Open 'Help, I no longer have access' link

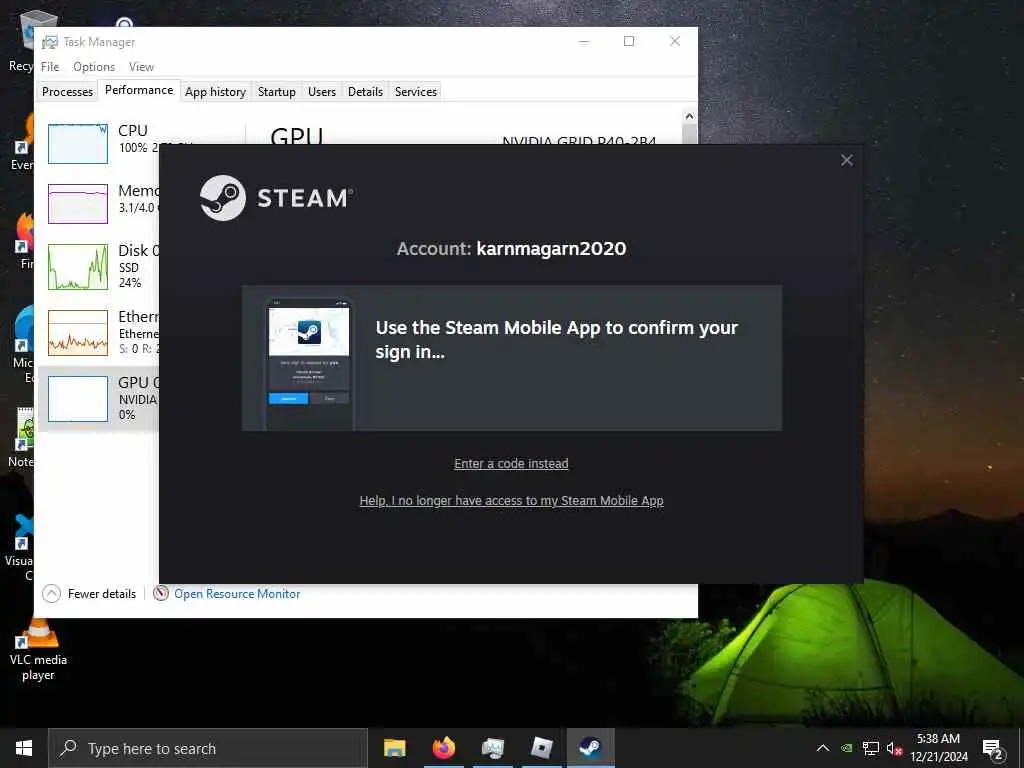[511, 501]
